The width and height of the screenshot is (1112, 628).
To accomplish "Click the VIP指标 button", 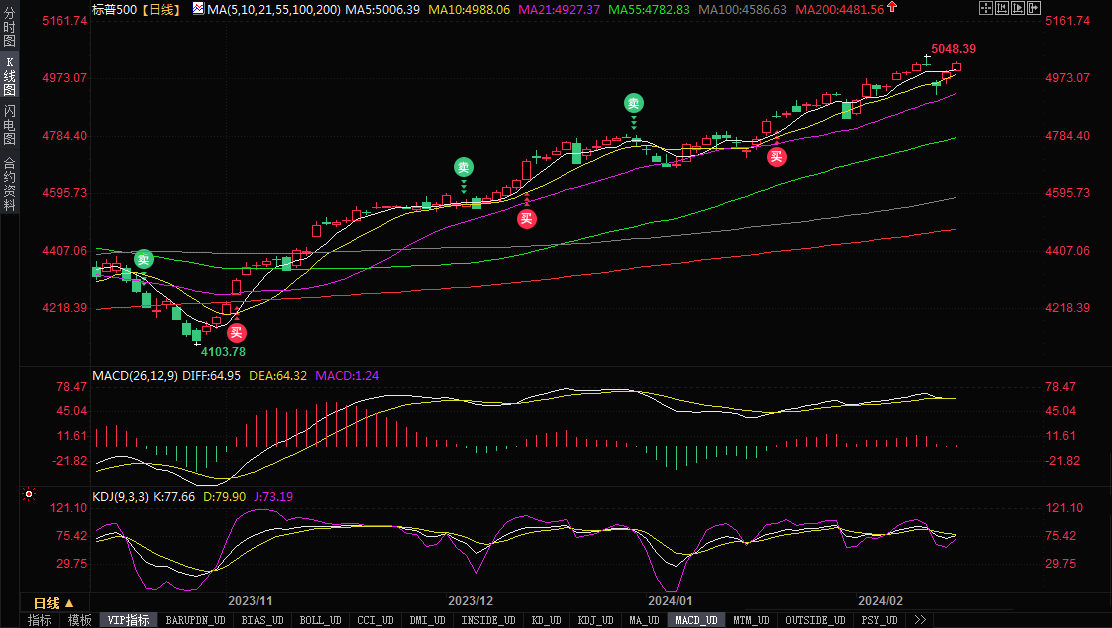I will (x=129, y=620).
